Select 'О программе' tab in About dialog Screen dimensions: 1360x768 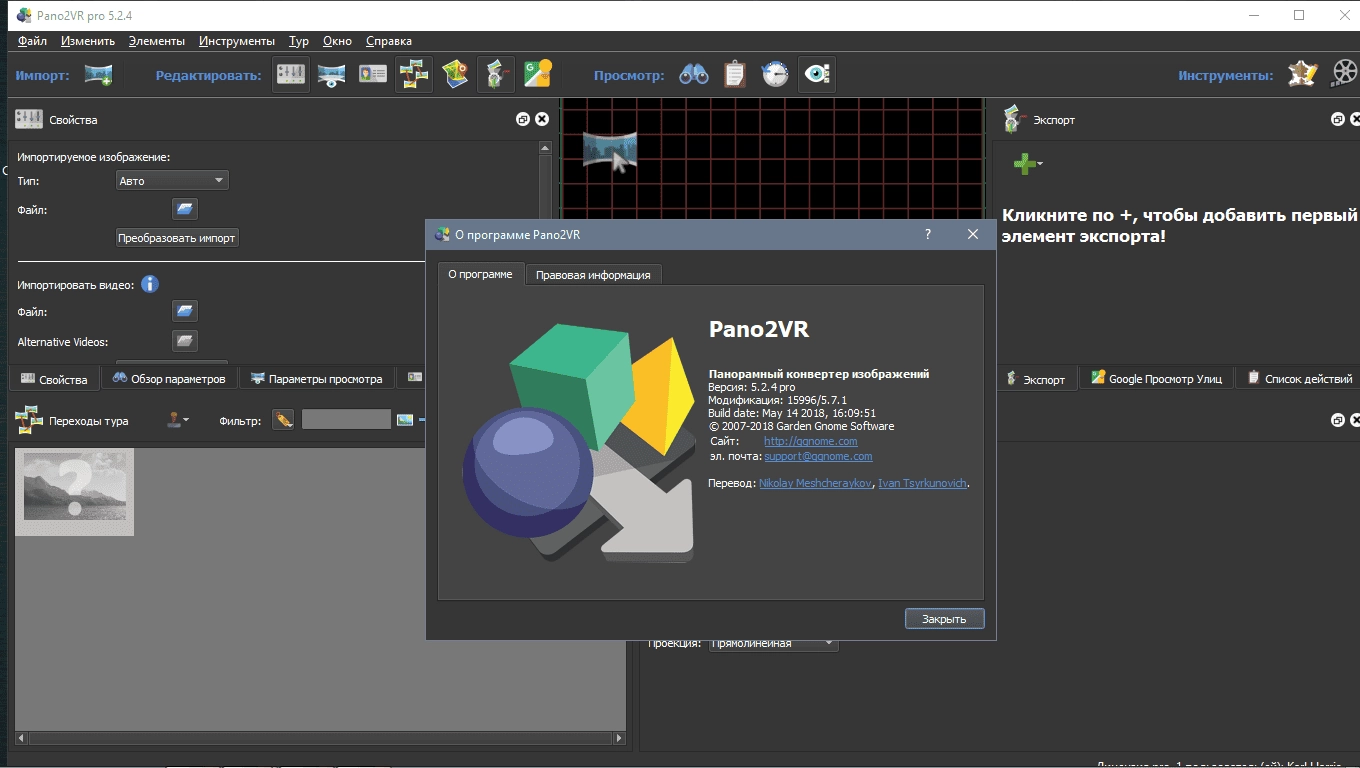click(x=480, y=274)
